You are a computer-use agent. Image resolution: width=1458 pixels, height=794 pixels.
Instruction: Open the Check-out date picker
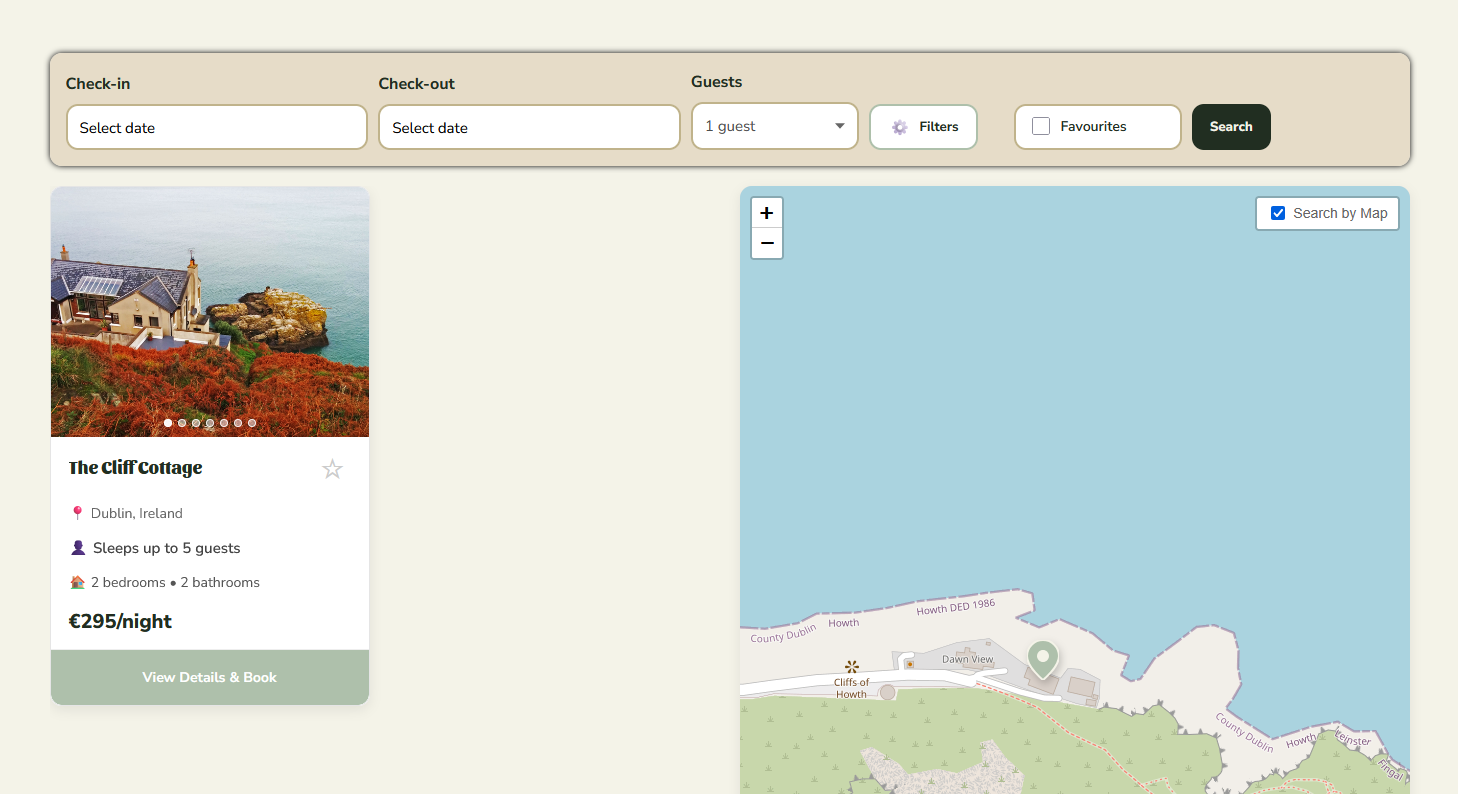point(529,127)
